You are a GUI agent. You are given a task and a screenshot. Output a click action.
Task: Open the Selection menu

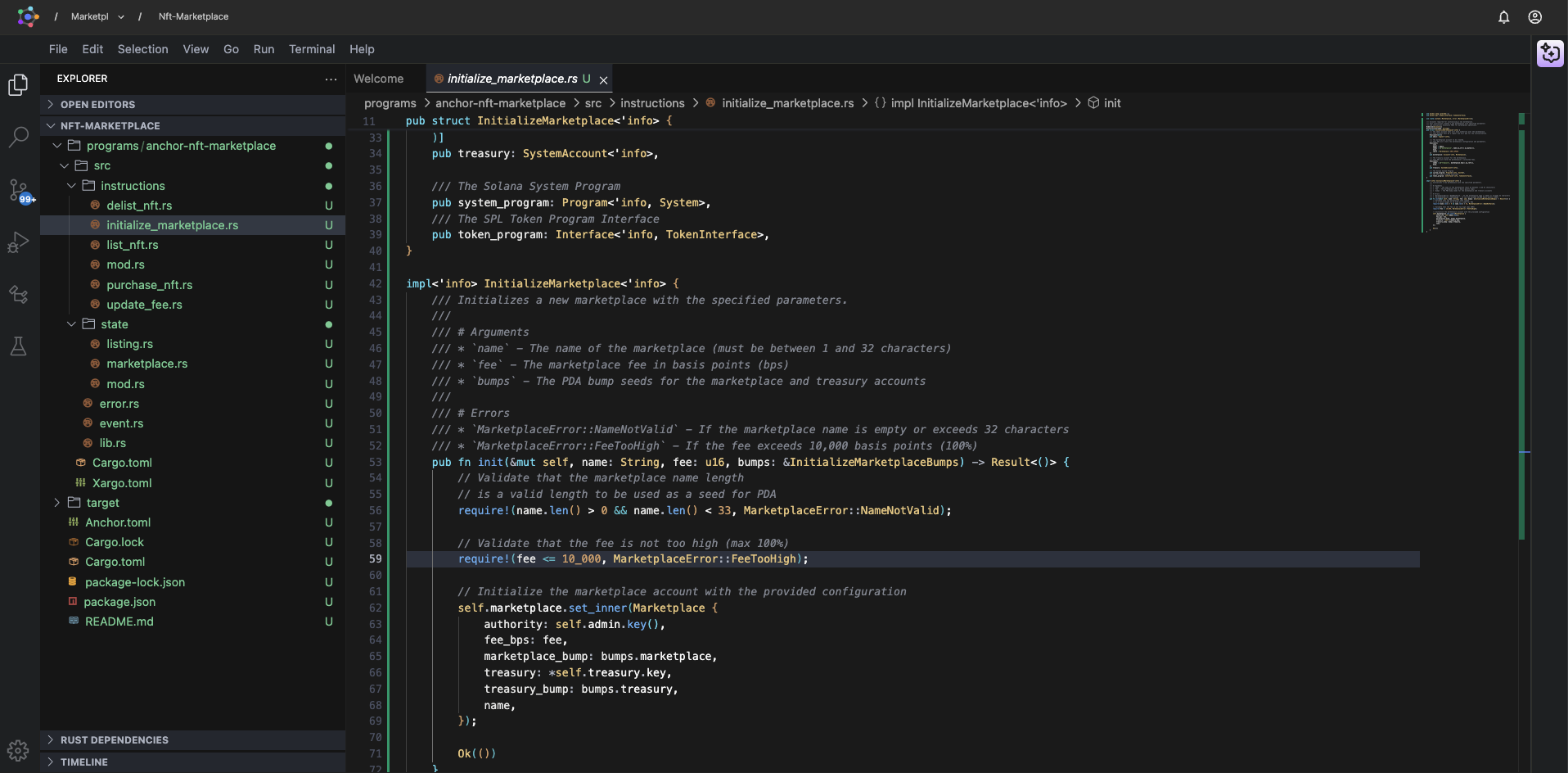[142, 49]
